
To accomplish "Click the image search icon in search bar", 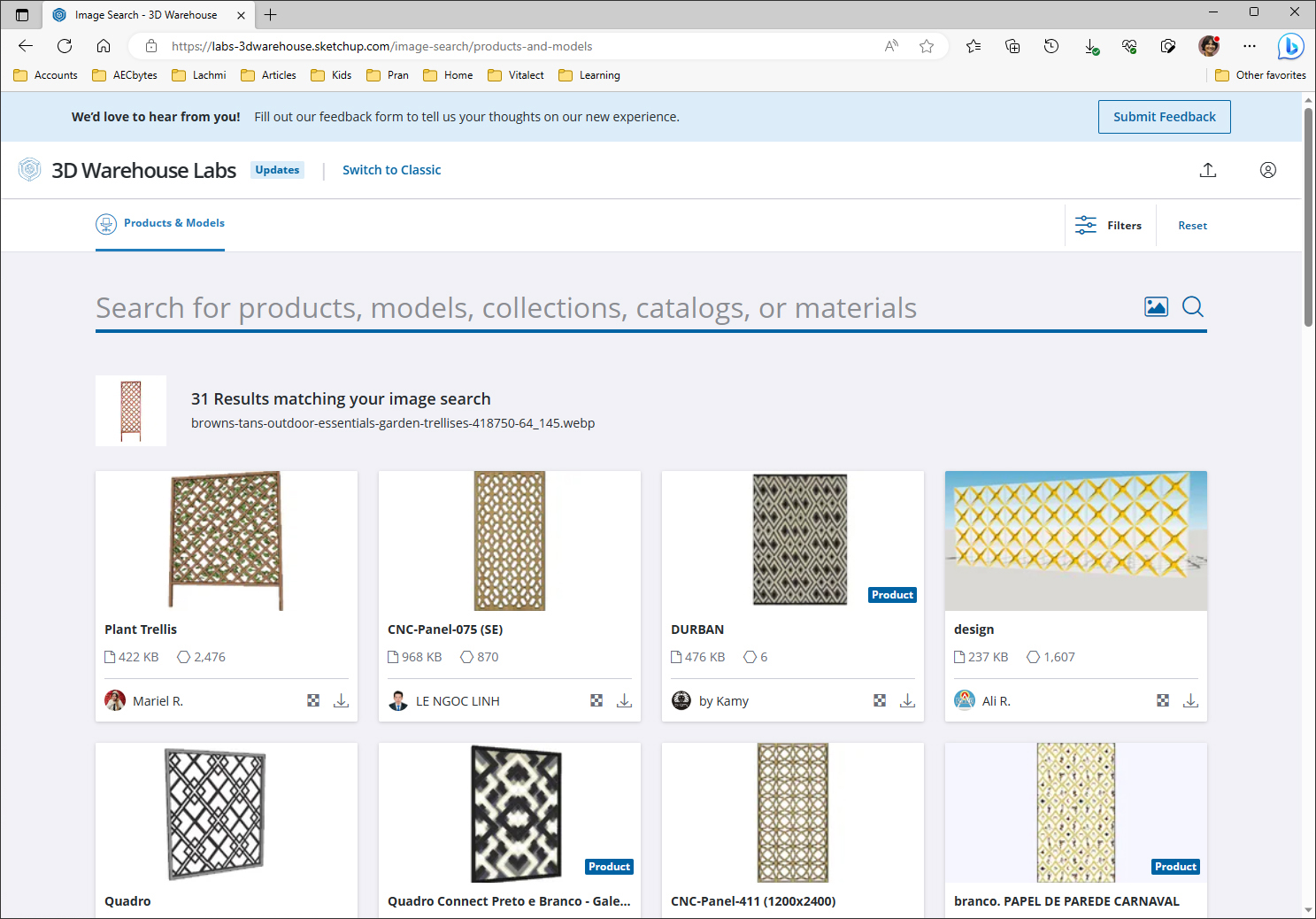I will pos(1156,306).
